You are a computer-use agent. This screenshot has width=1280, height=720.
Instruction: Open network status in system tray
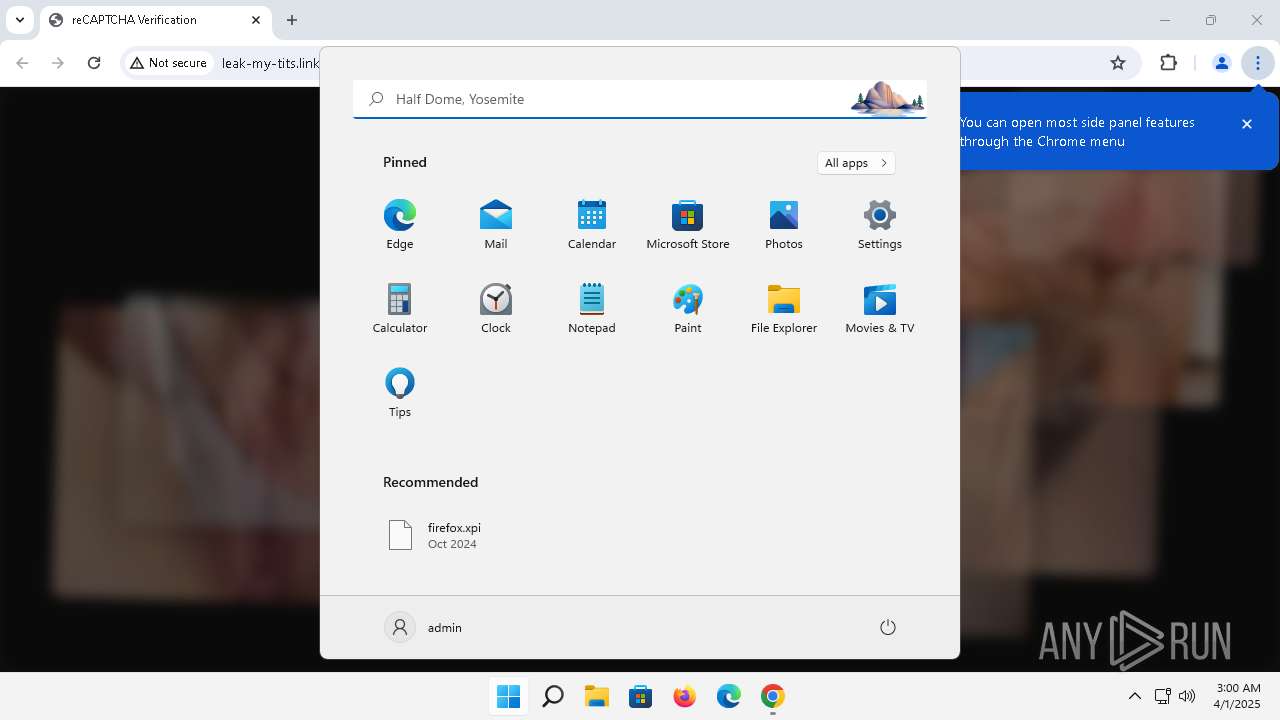(x=1162, y=696)
